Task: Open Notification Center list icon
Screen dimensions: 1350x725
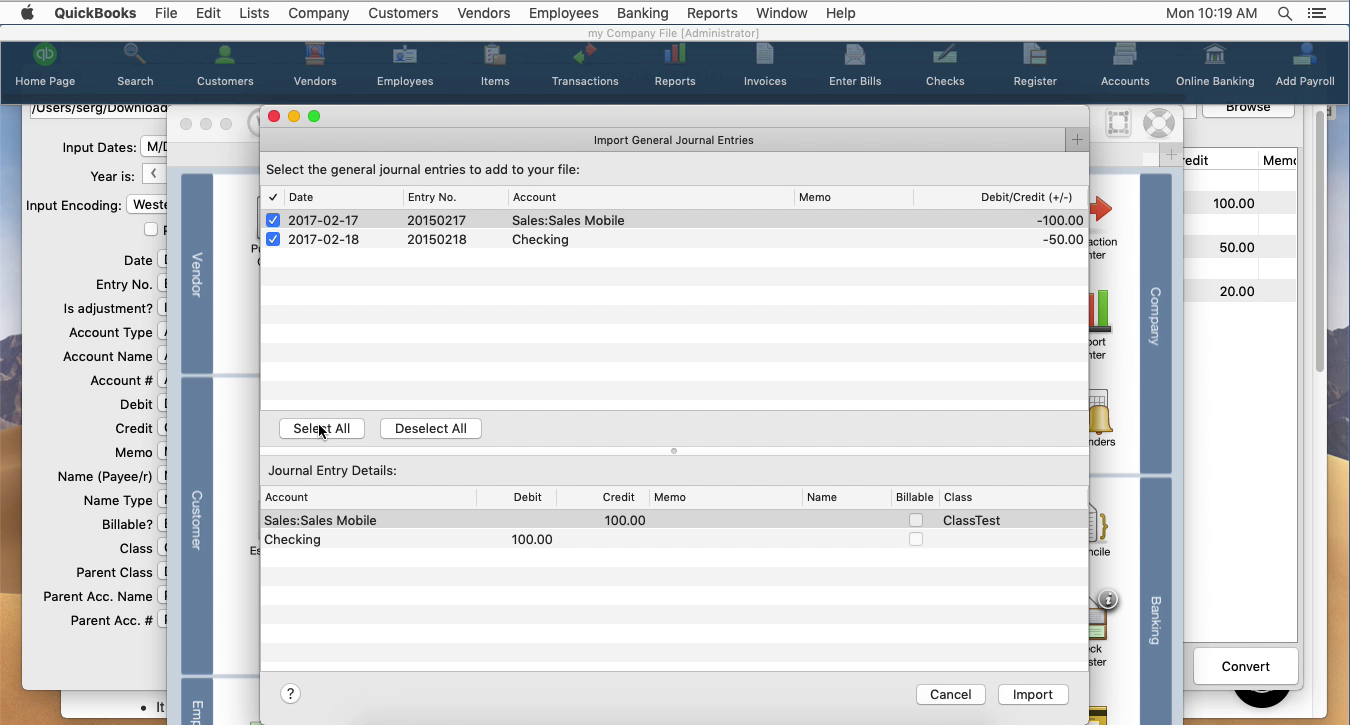Action: point(1317,13)
